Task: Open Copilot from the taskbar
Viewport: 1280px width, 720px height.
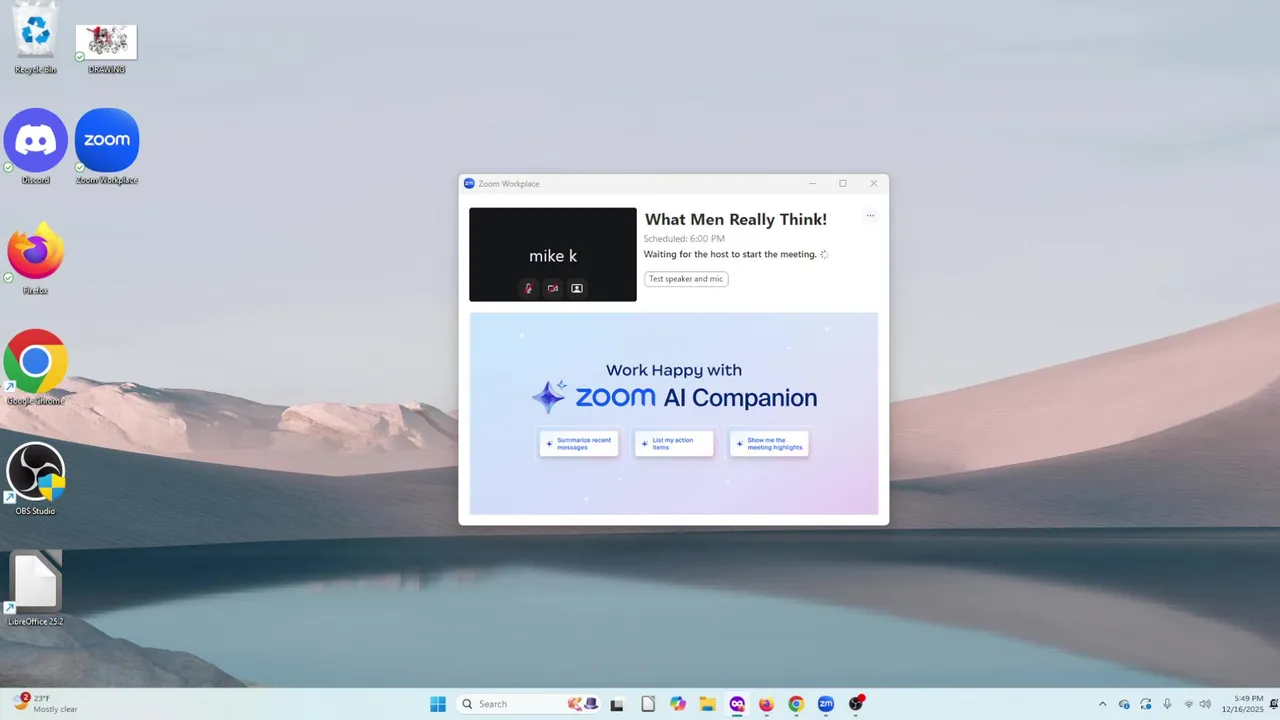Action: (x=678, y=704)
